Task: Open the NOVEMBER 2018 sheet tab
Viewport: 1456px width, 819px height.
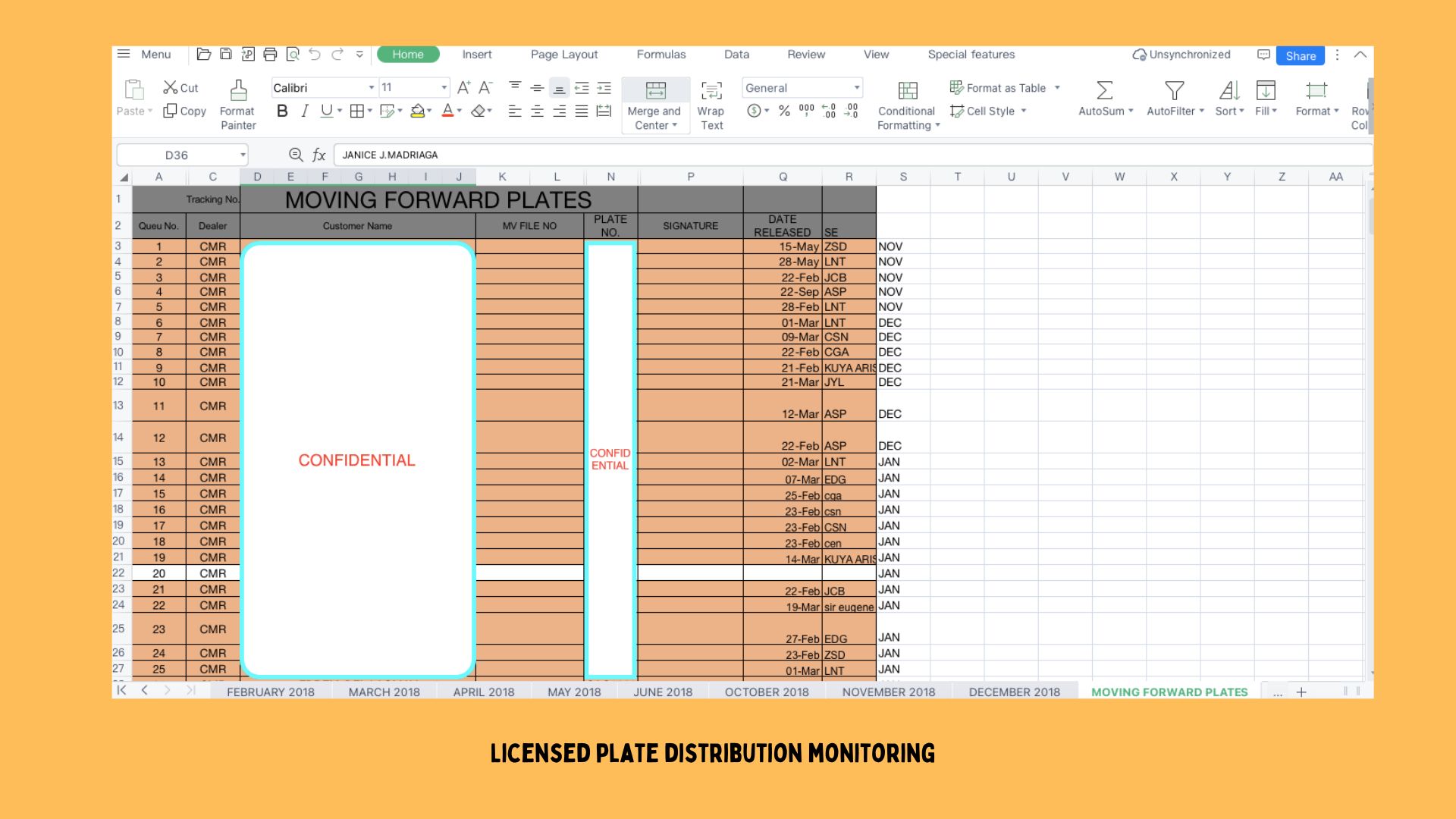Action: click(888, 692)
